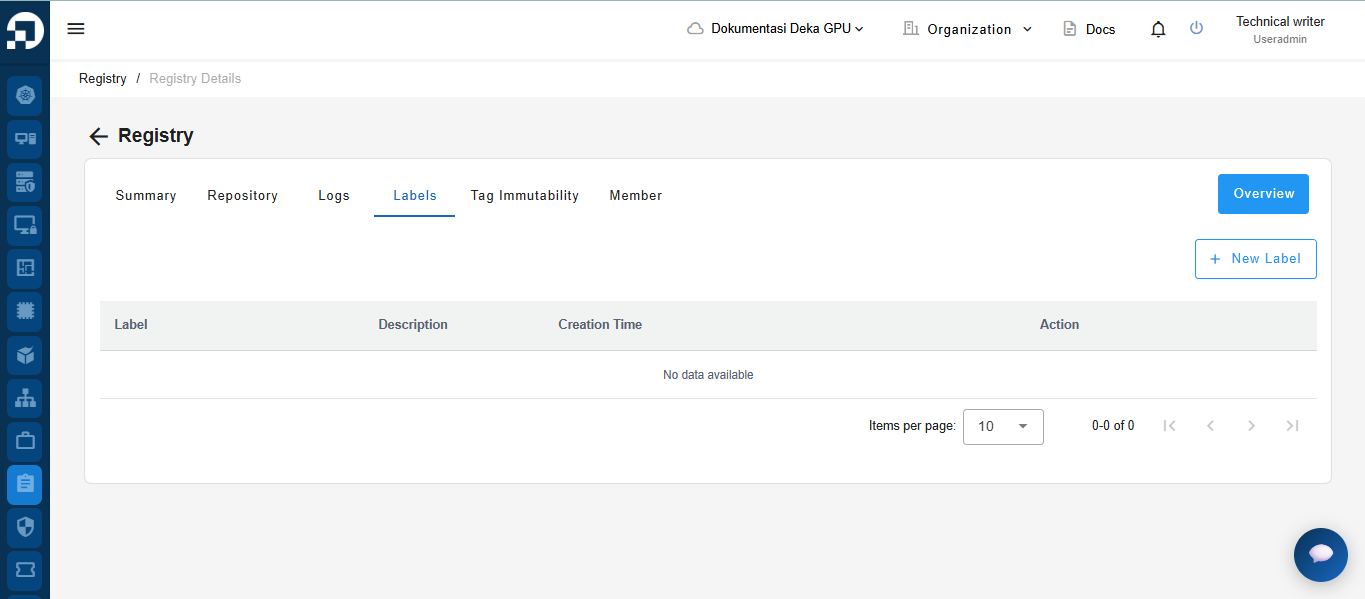Click the power logout icon
Viewport: 1365px width, 599px height.
1196,29
